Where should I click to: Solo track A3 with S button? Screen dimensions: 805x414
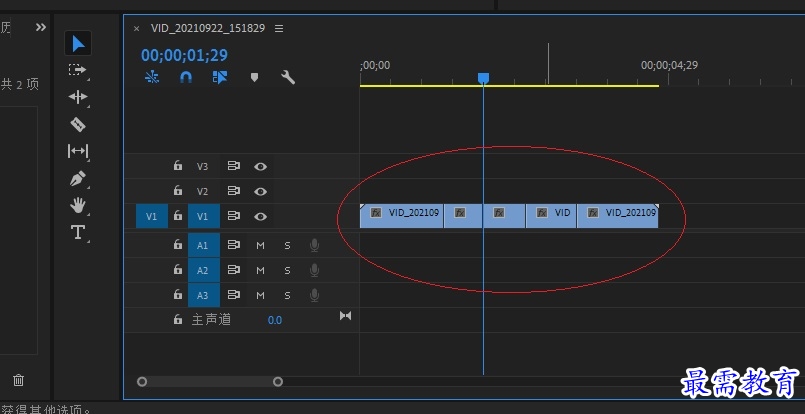point(288,295)
